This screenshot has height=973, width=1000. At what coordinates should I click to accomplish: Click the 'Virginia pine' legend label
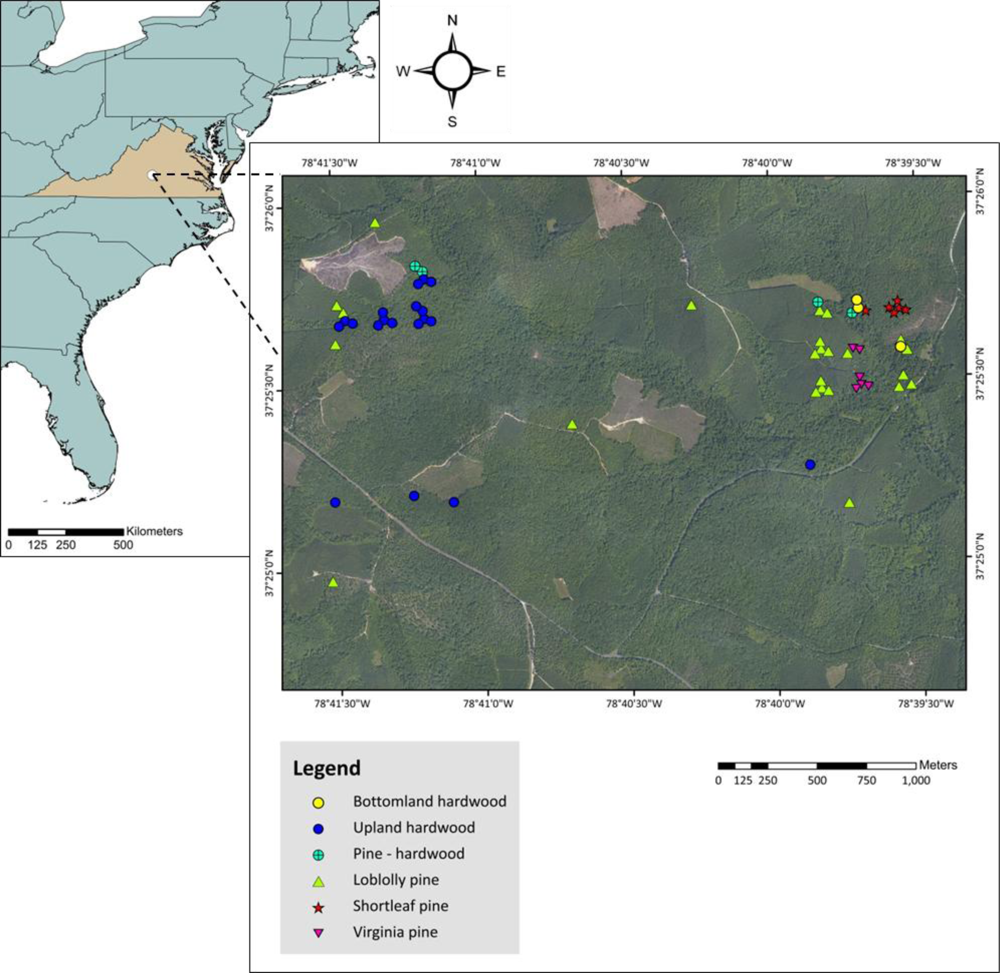[x=395, y=932]
